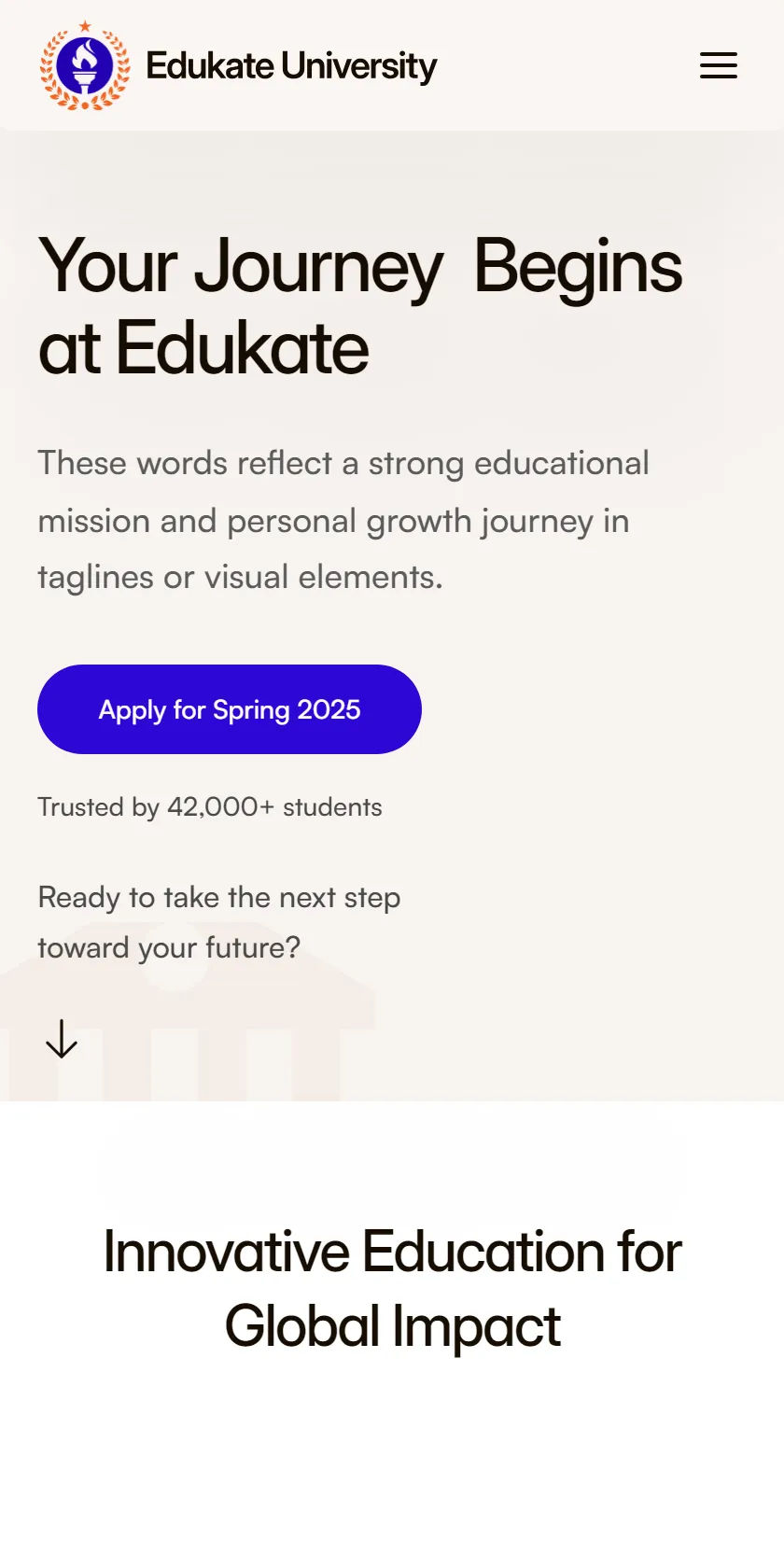
Task: Click the "Ready to take the next step" text
Action: pos(219,898)
